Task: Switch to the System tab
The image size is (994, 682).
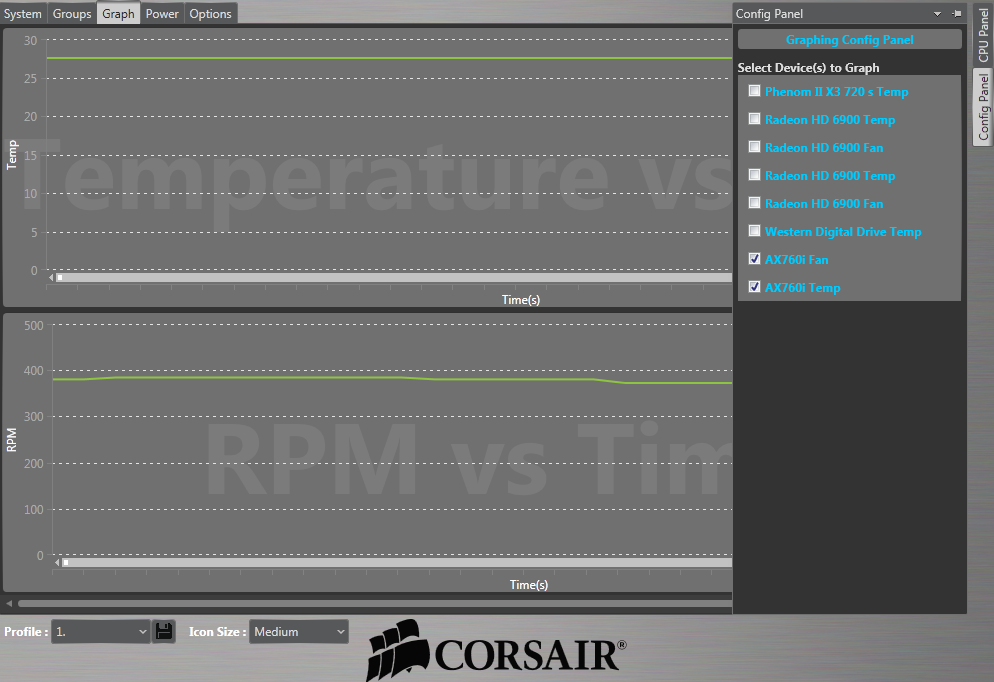Action: point(23,13)
